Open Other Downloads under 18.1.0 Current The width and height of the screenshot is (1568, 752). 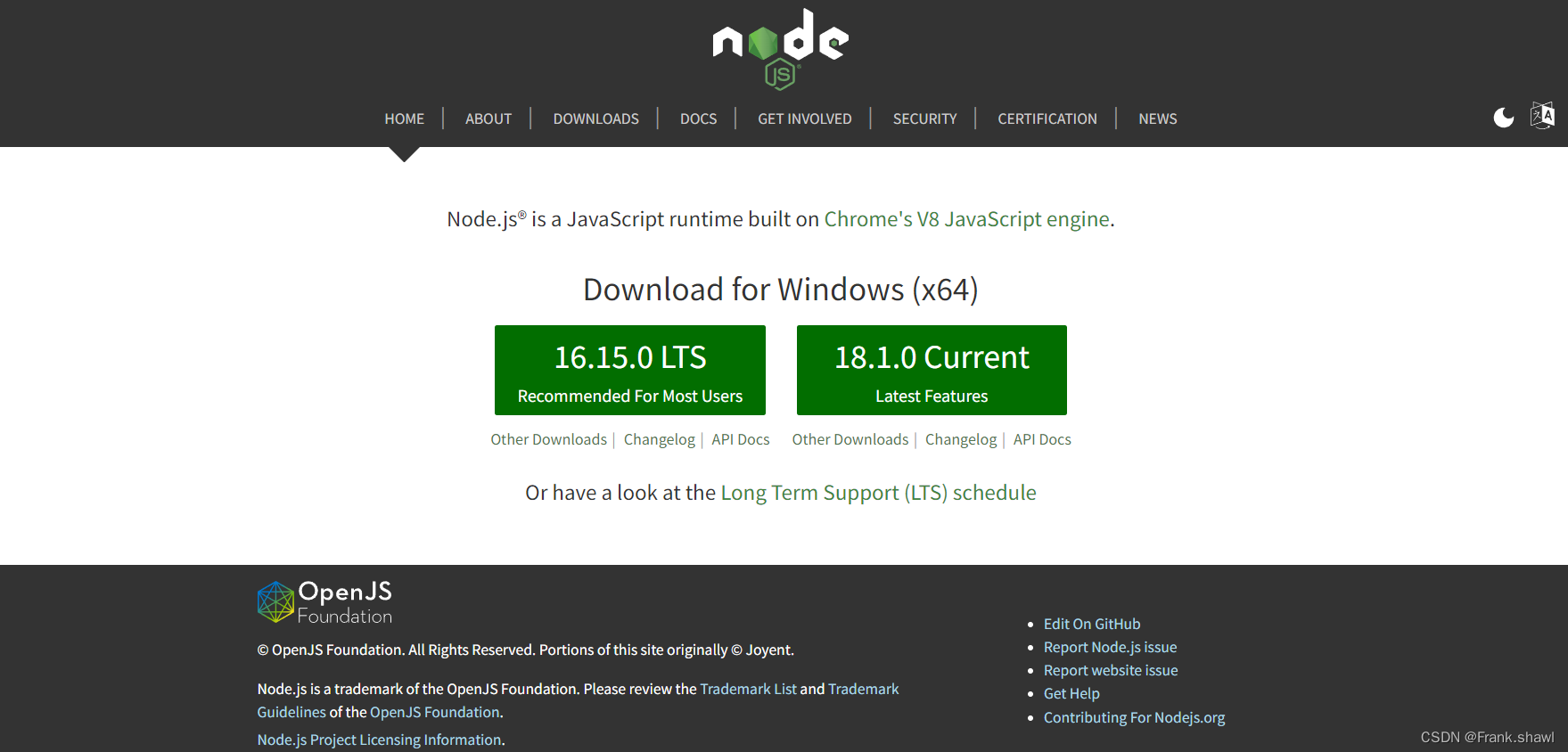click(x=850, y=439)
